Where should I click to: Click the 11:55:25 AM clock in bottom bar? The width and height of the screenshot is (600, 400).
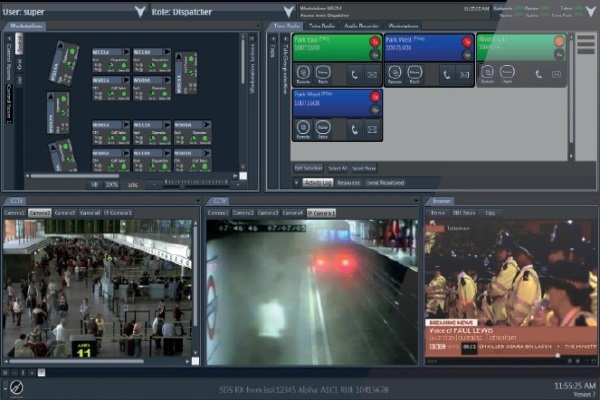tap(575, 385)
